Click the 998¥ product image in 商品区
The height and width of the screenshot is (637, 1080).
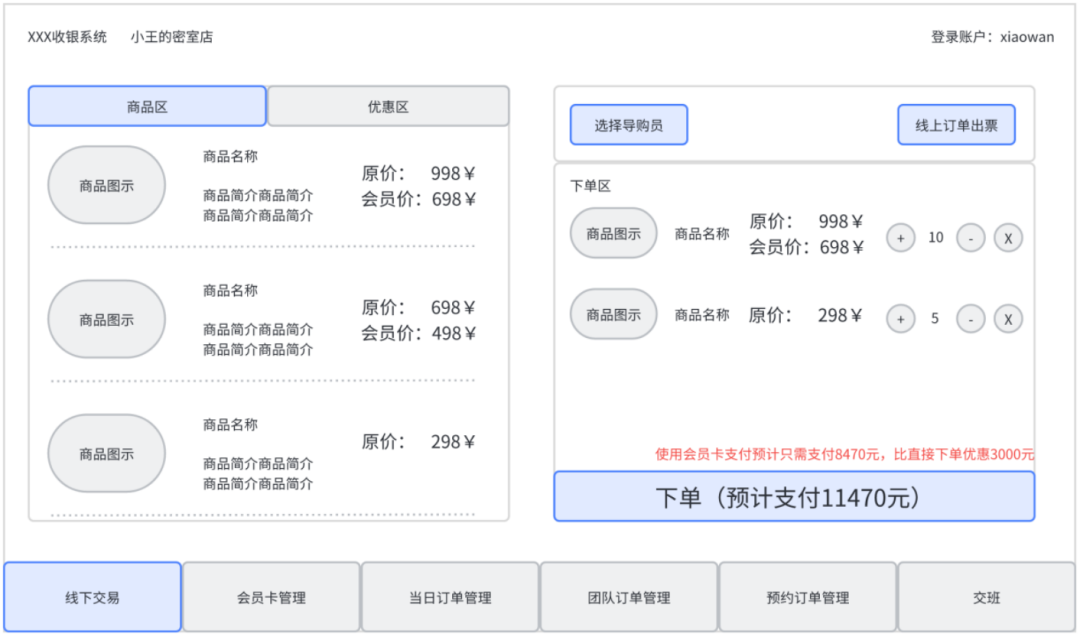coord(106,185)
